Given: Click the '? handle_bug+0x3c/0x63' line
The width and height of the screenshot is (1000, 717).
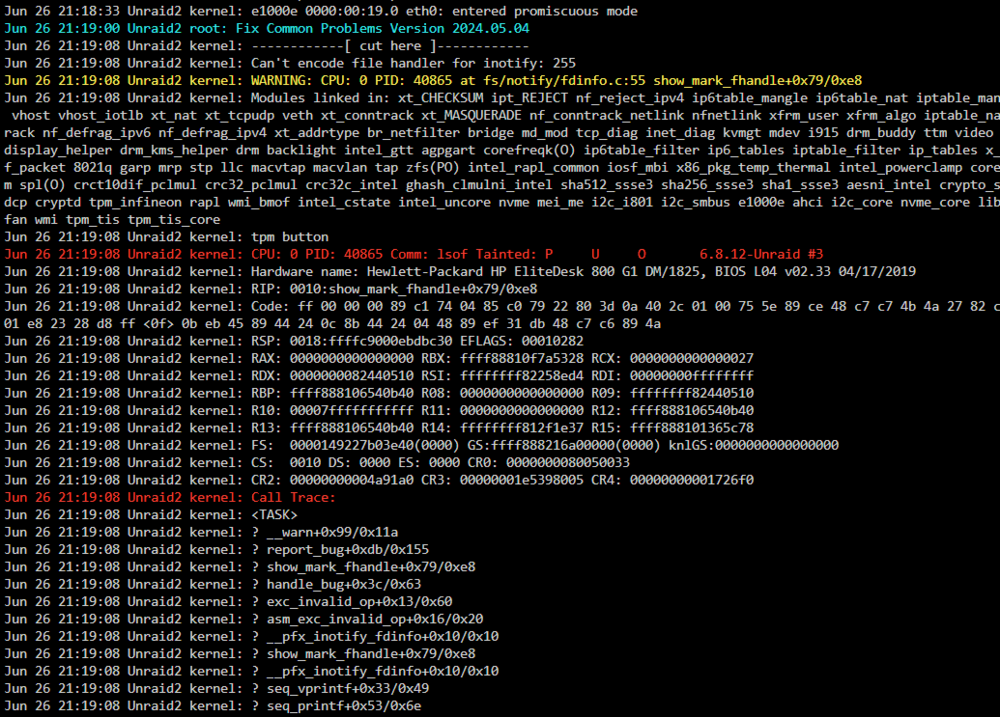Looking at the screenshot, I should [x=212, y=584].
